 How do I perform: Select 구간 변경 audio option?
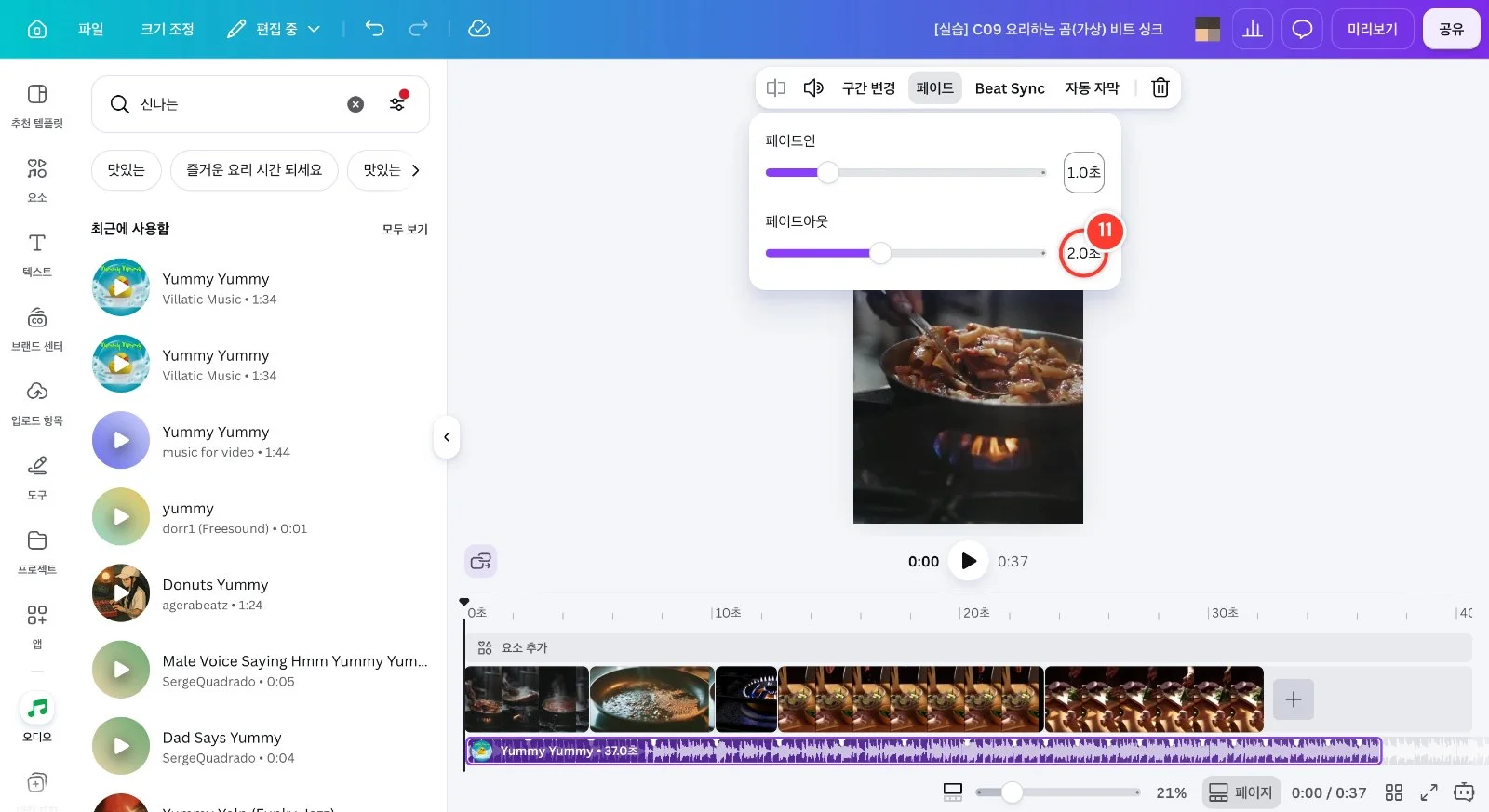point(868,87)
